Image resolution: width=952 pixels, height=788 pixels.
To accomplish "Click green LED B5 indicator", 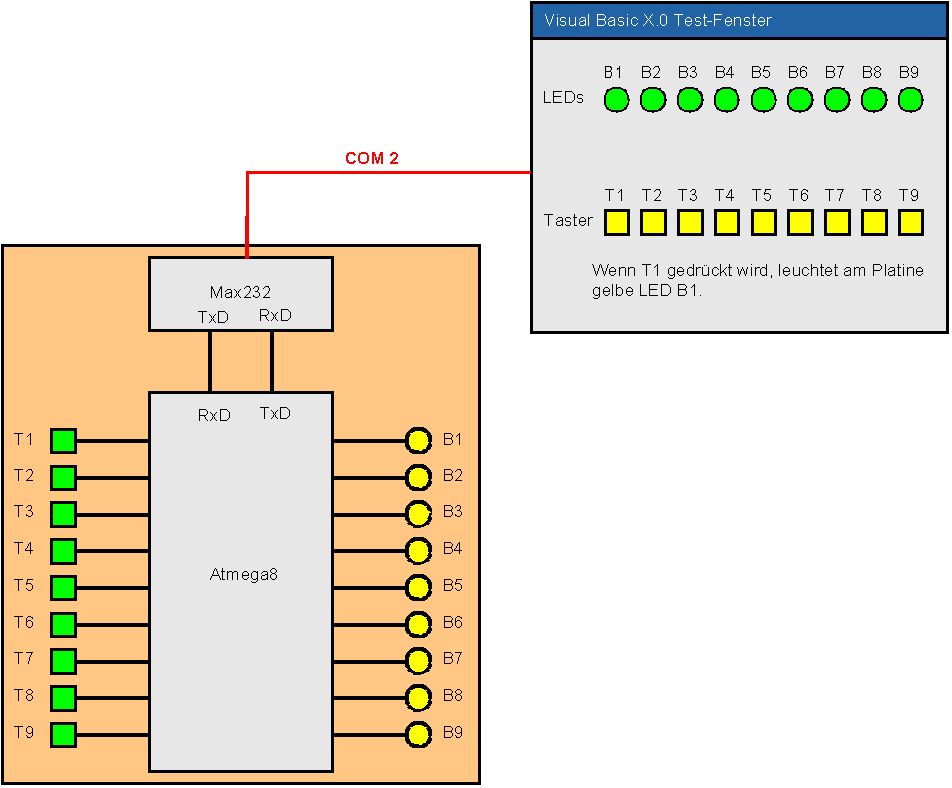I will coord(763,100).
